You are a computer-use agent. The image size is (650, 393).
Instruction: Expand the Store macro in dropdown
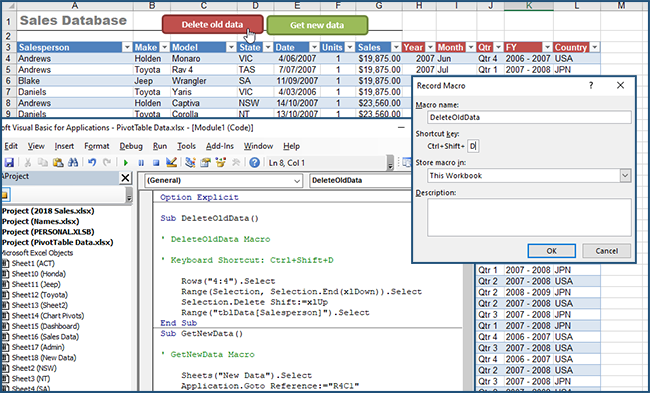coord(625,176)
